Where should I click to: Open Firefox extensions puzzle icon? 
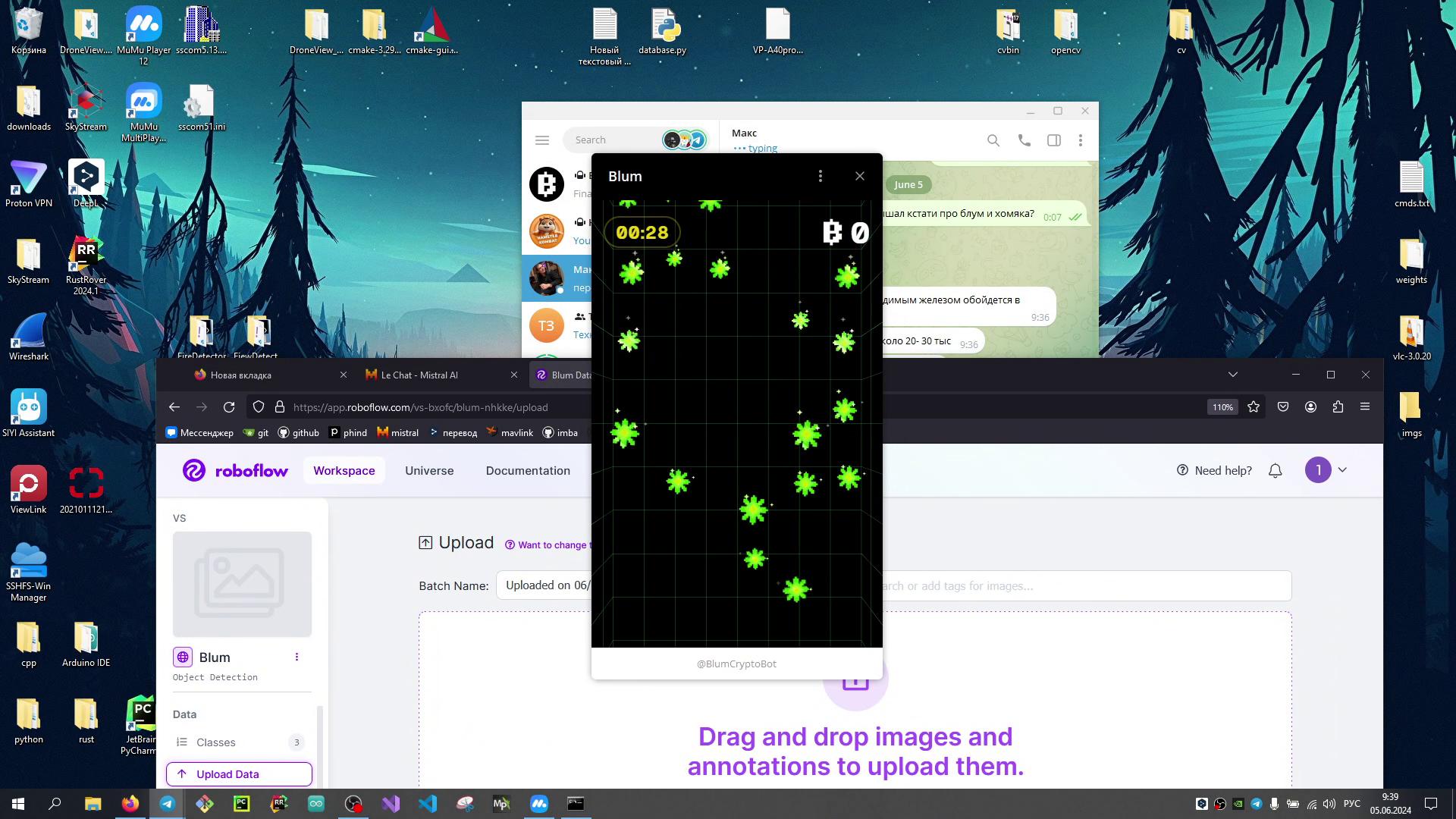click(x=1338, y=407)
